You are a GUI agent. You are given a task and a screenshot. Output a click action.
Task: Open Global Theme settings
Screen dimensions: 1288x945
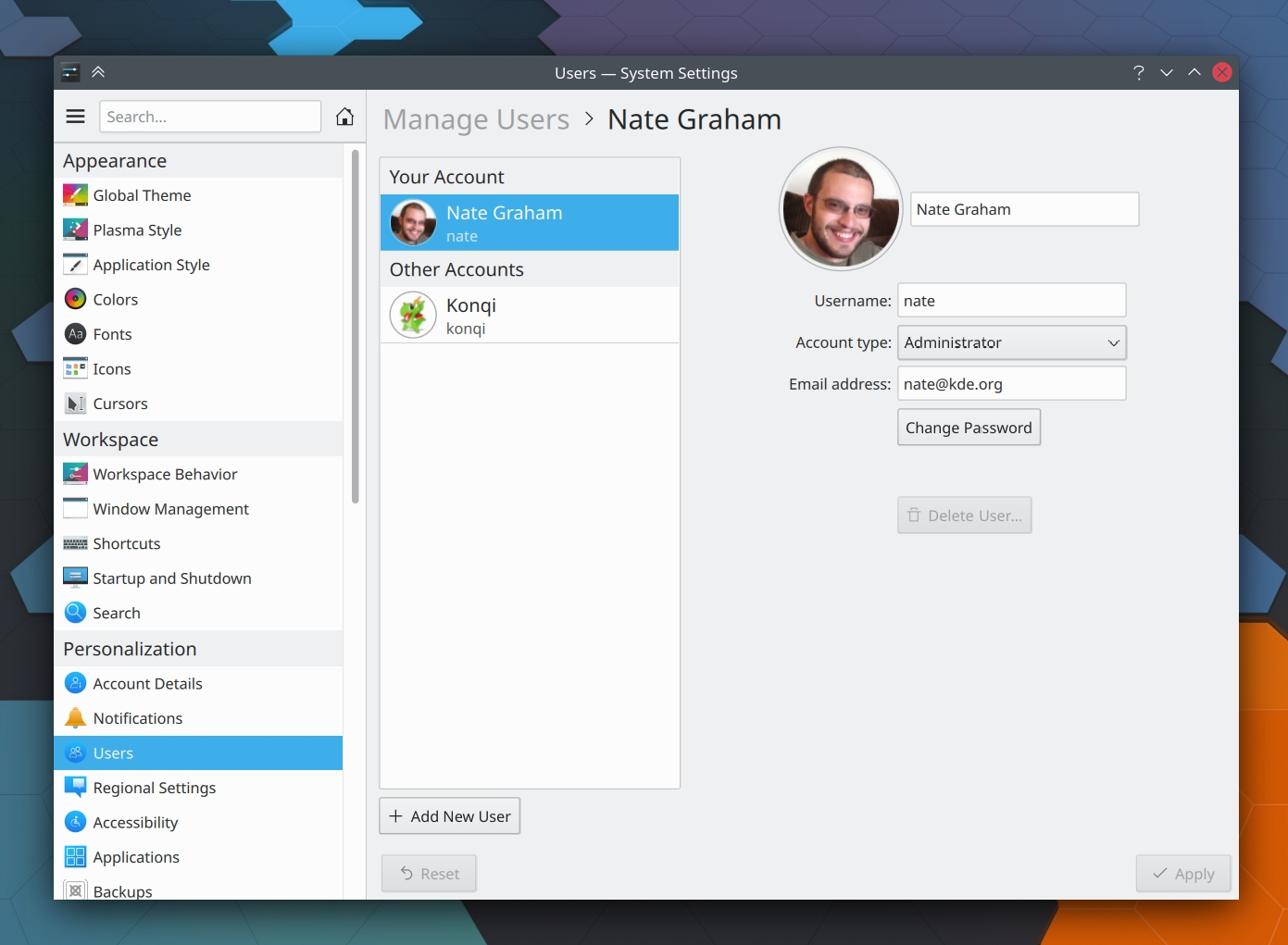point(142,195)
